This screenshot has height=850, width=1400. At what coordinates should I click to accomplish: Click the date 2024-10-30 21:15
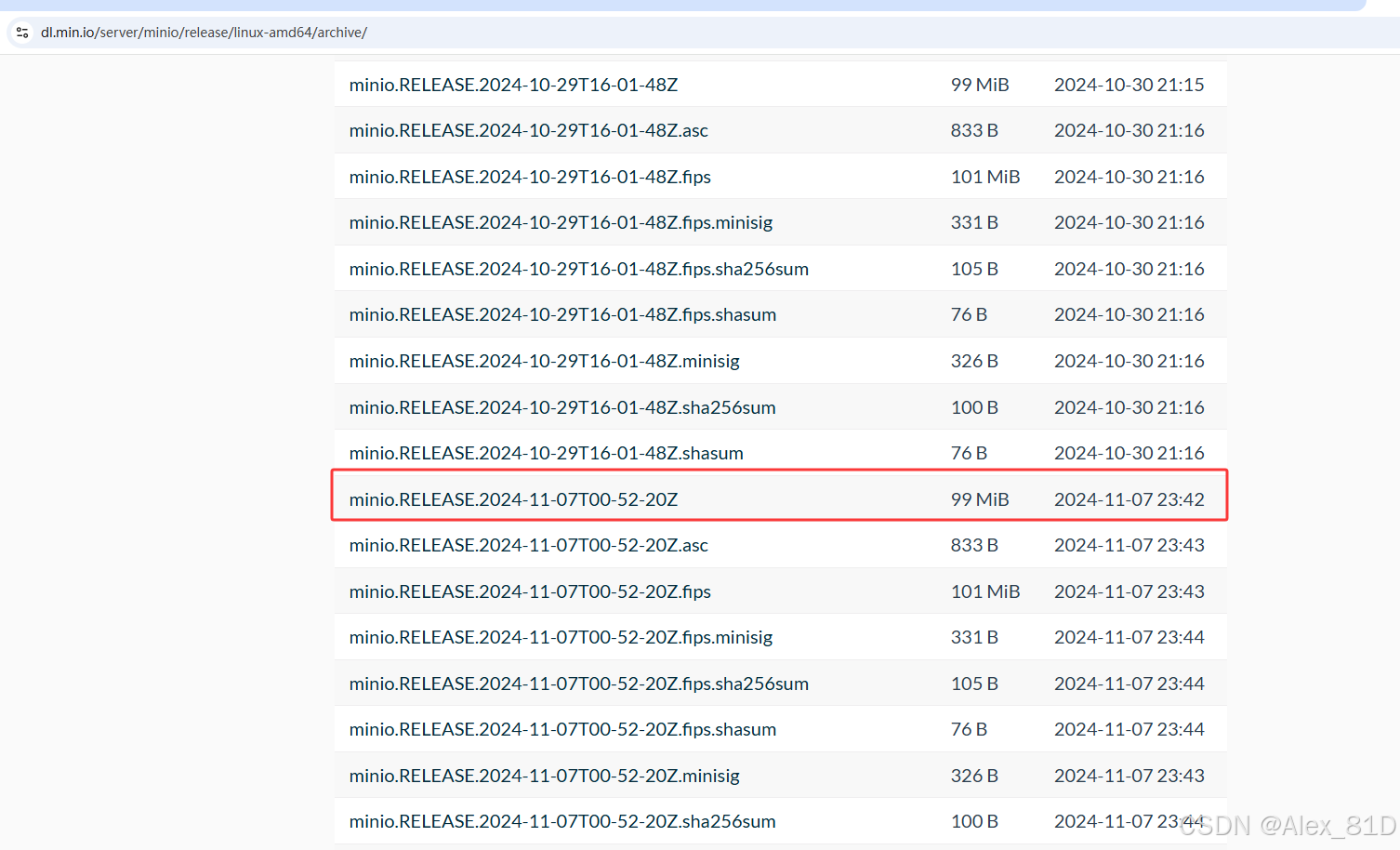(x=1129, y=85)
